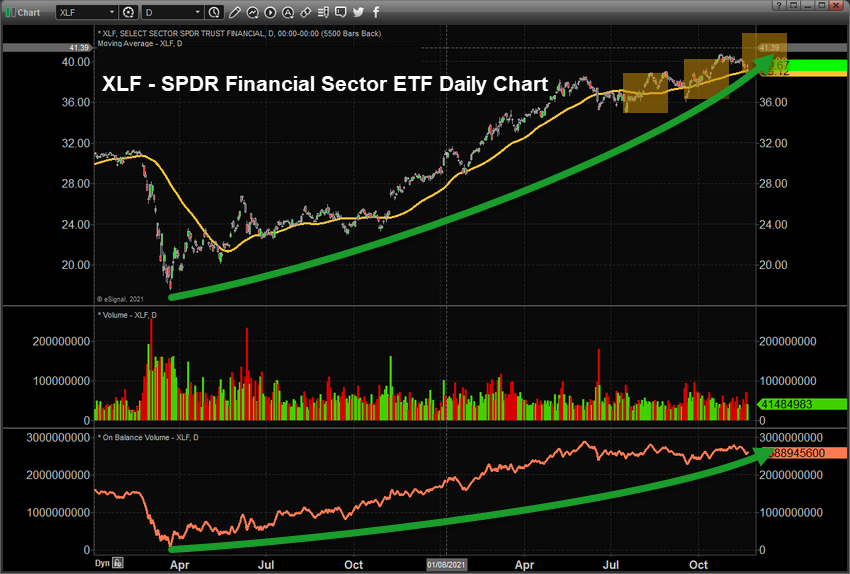Click the green chart window indicator icon
Image resolution: width=850 pixels, height=574 pixels.
coord(10,12)
